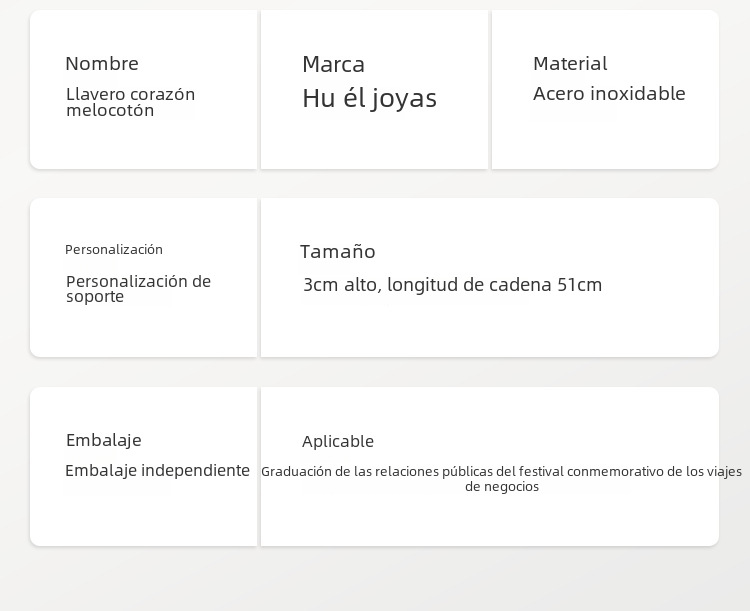Click the divider between Personalización and Tamaño
Viewport: 750px width, 611px height.
coord(259,277)
